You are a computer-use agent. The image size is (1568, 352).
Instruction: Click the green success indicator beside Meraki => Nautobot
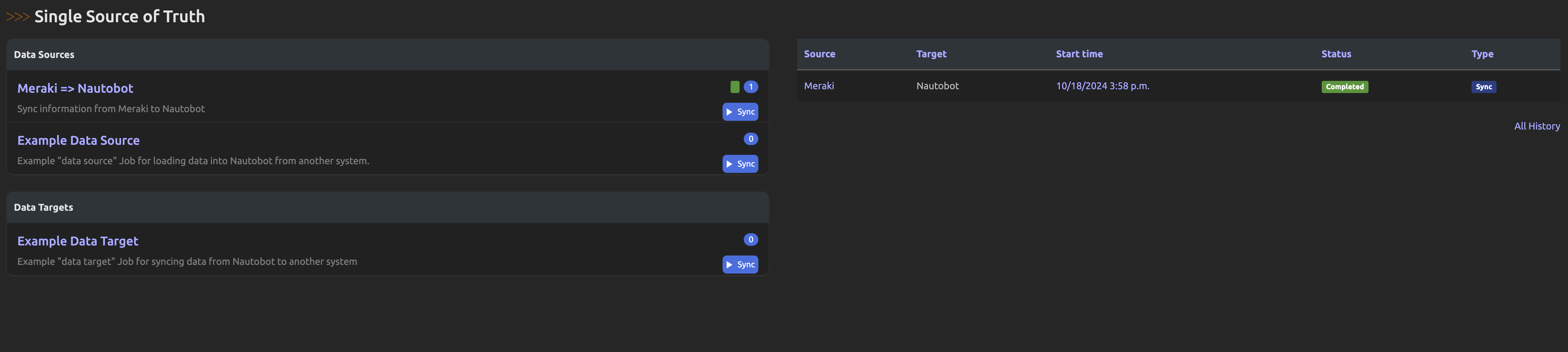coord(735,86)
